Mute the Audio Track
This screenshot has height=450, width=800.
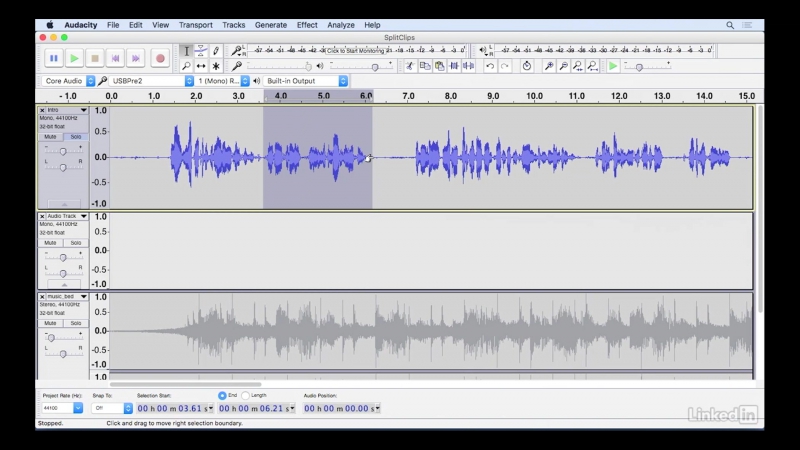[x=50, y=243]
